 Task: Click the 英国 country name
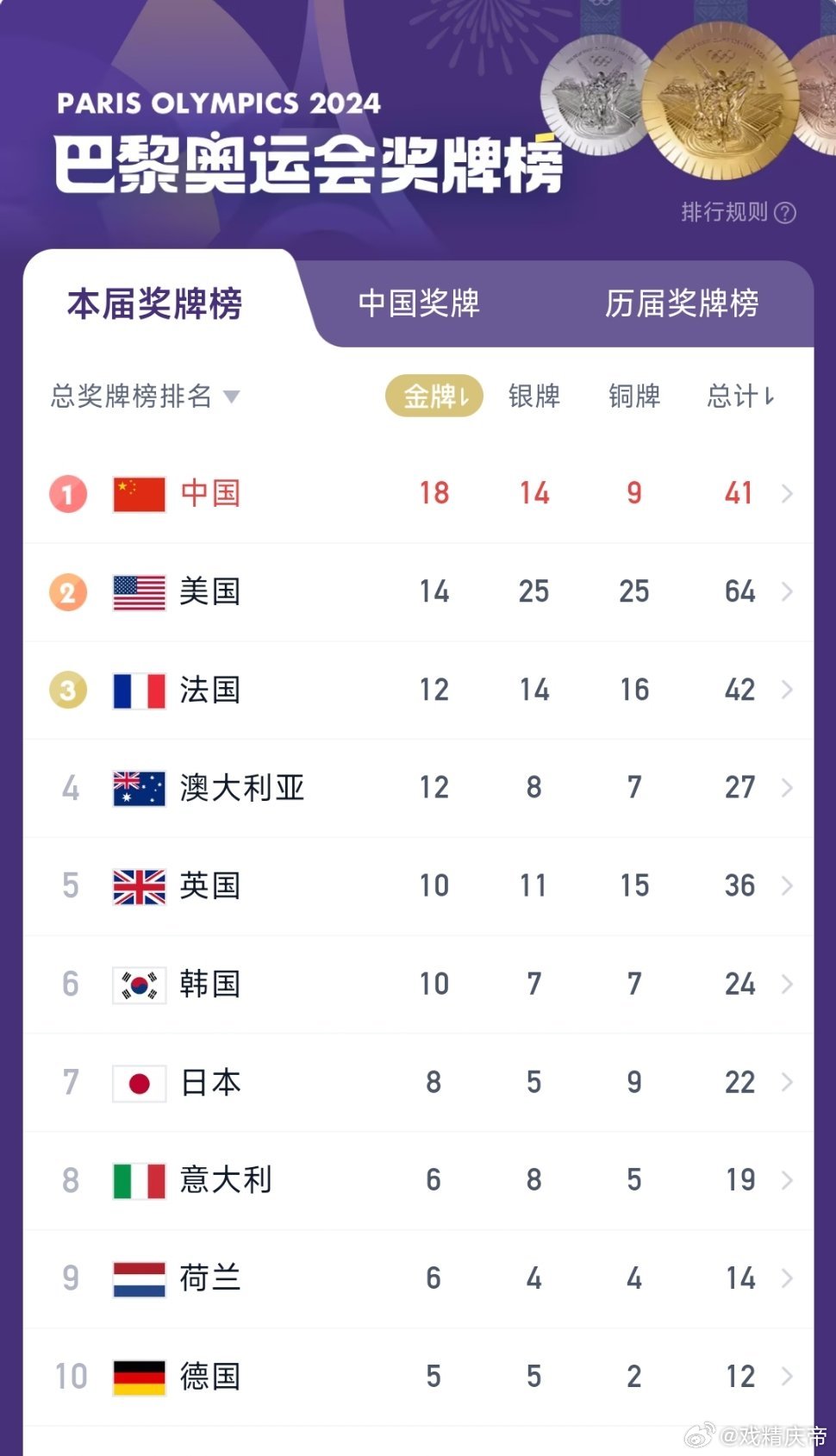pos(209,886)
